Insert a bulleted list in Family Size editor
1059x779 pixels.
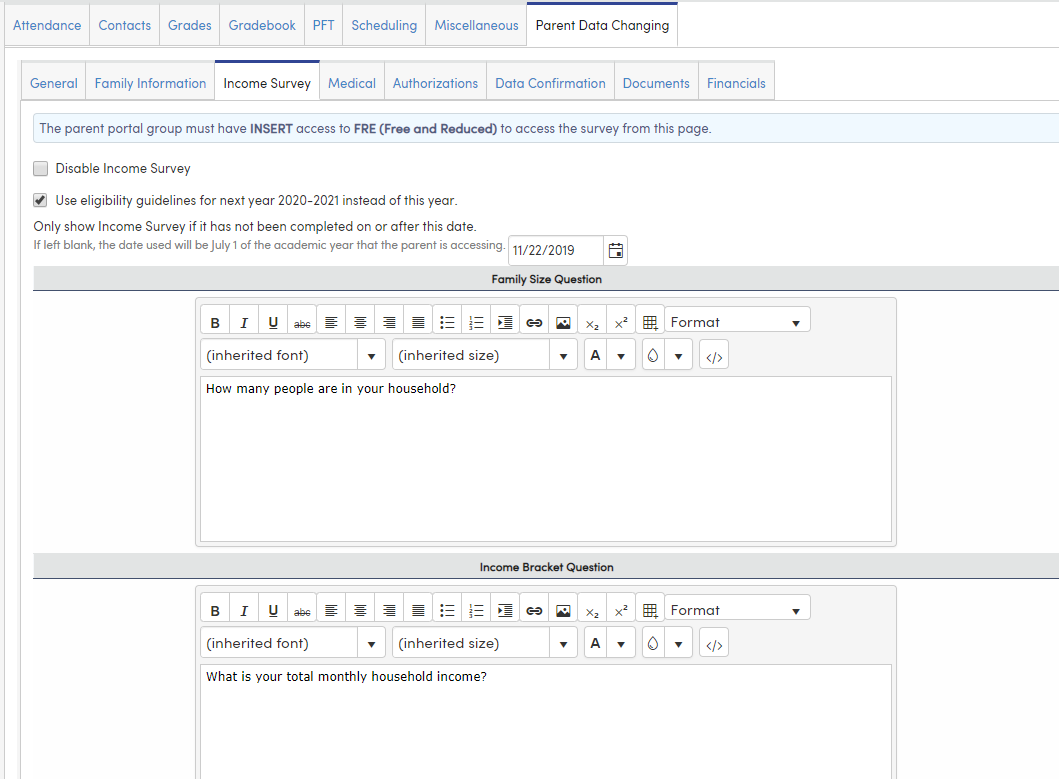[447, 320]
